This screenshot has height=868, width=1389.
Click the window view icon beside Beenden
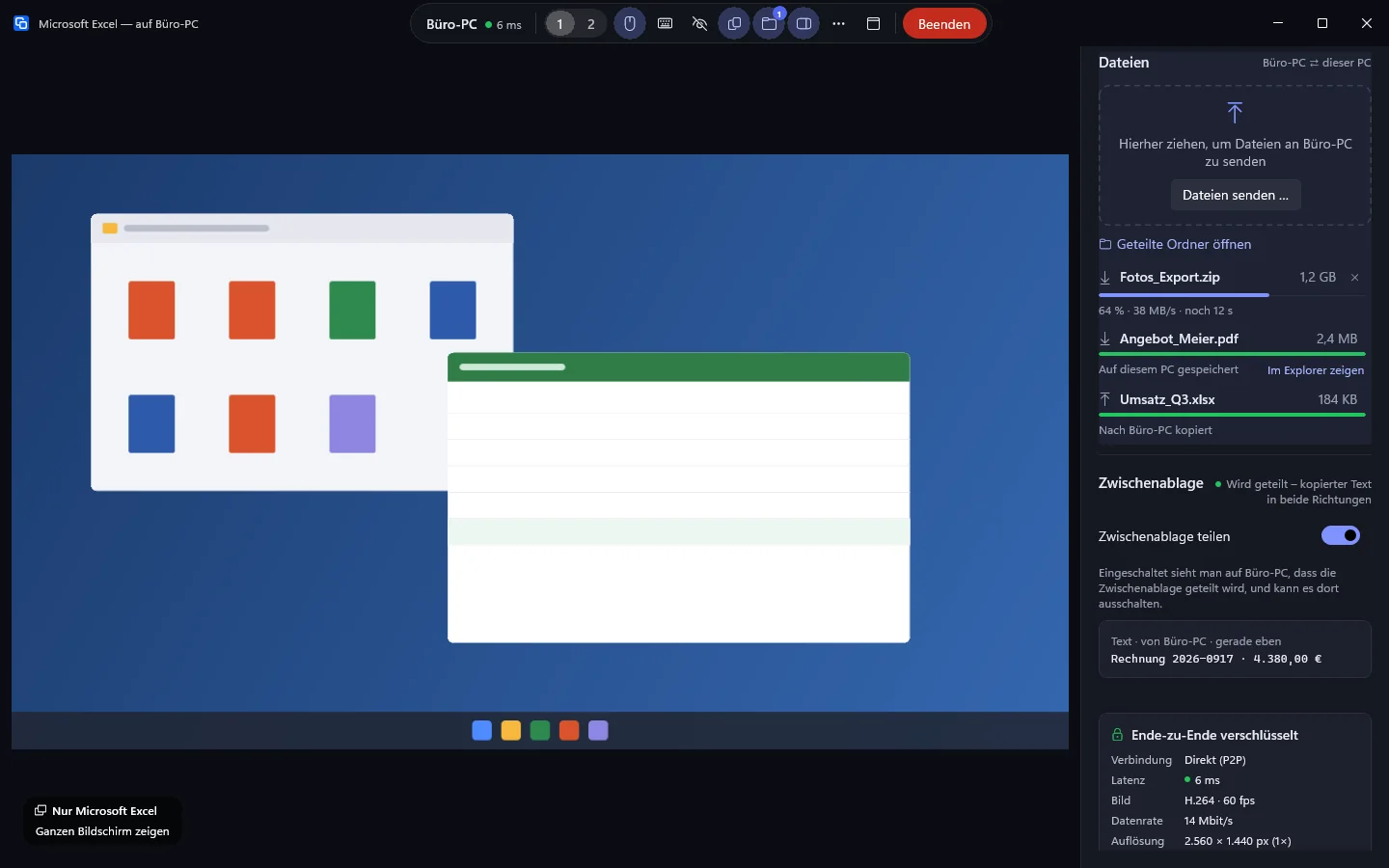click(873, 24)
